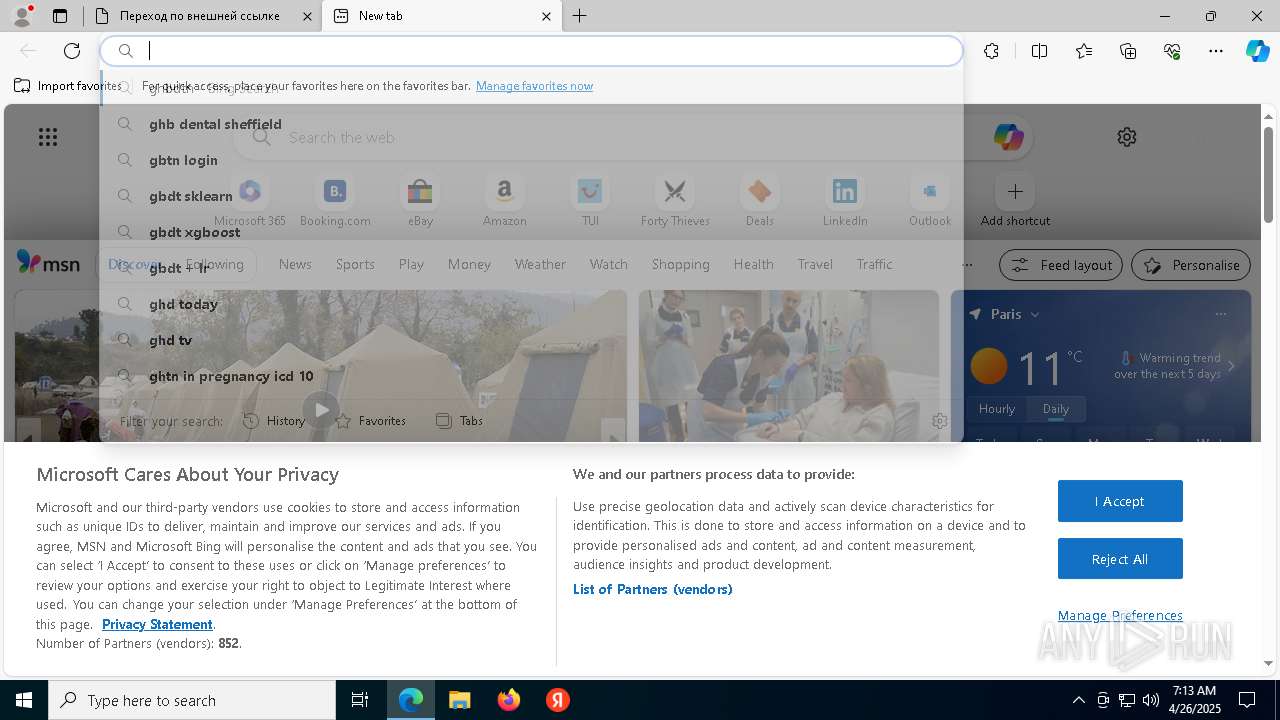The height and width of the screenshot is (720, 1280).
Task: Open Collections icon in toolbar
Action: pyautogui.click(x=1128, y=51)
